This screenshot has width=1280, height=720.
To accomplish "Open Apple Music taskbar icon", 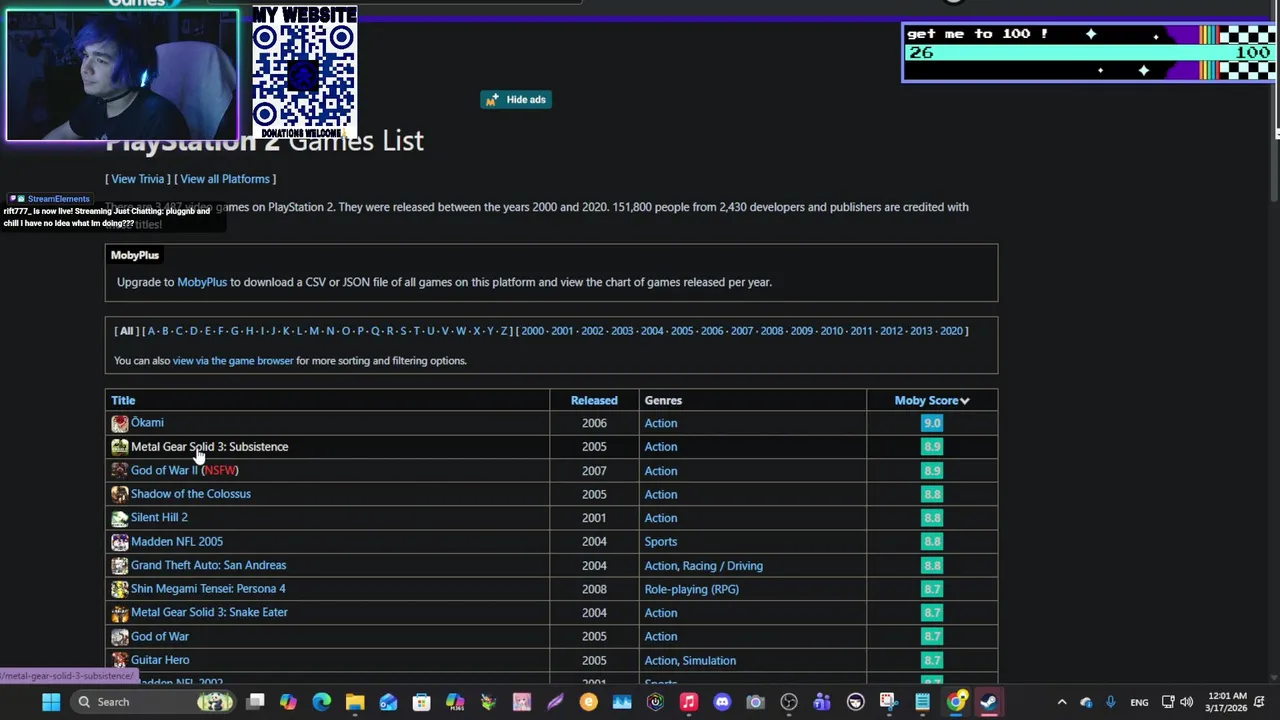I will click(688, 702).
